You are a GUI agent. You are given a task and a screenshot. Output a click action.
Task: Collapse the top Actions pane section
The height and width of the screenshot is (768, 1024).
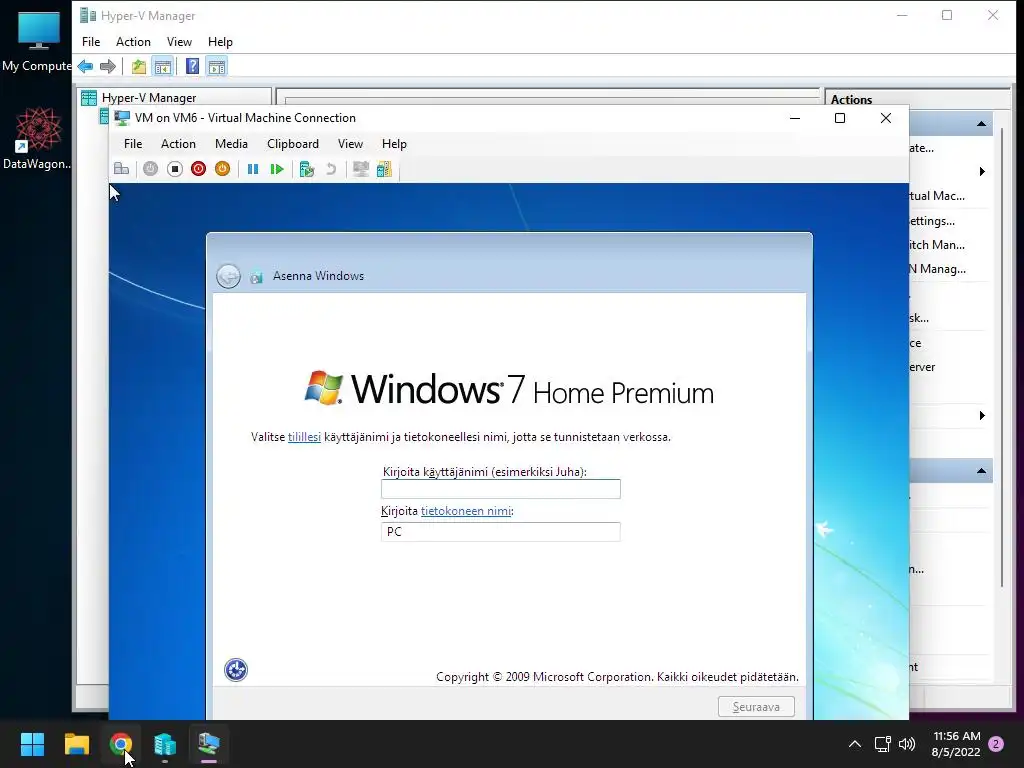(981, 123)
